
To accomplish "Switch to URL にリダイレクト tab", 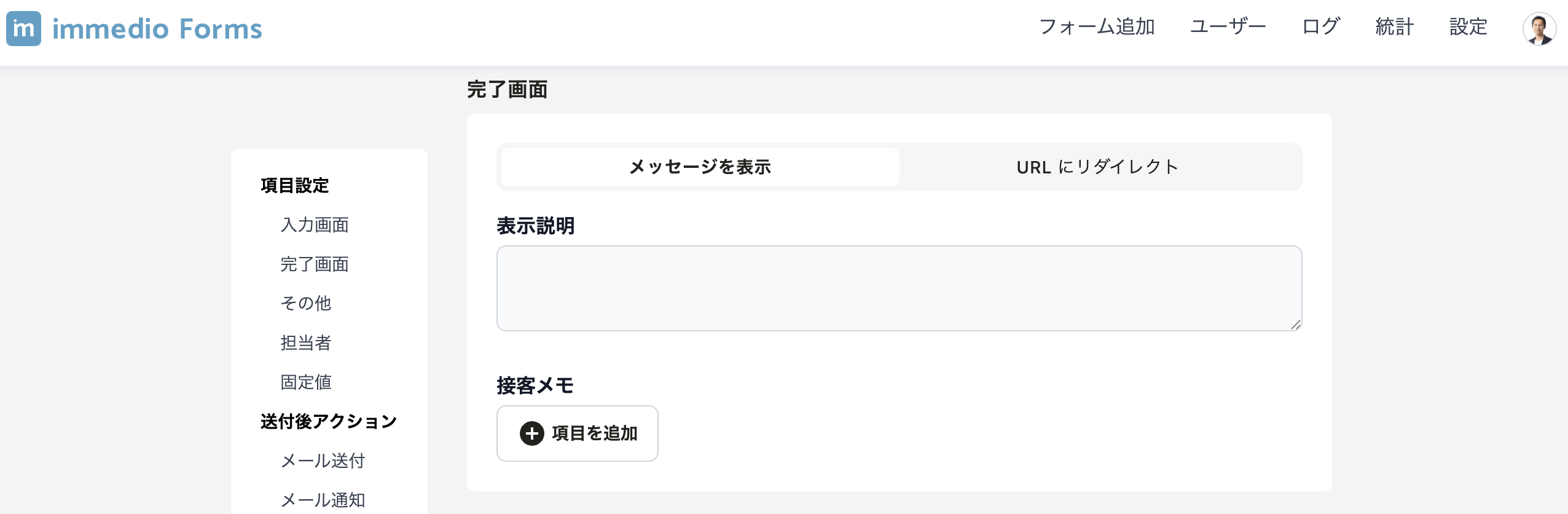I will coord(1097,167).
